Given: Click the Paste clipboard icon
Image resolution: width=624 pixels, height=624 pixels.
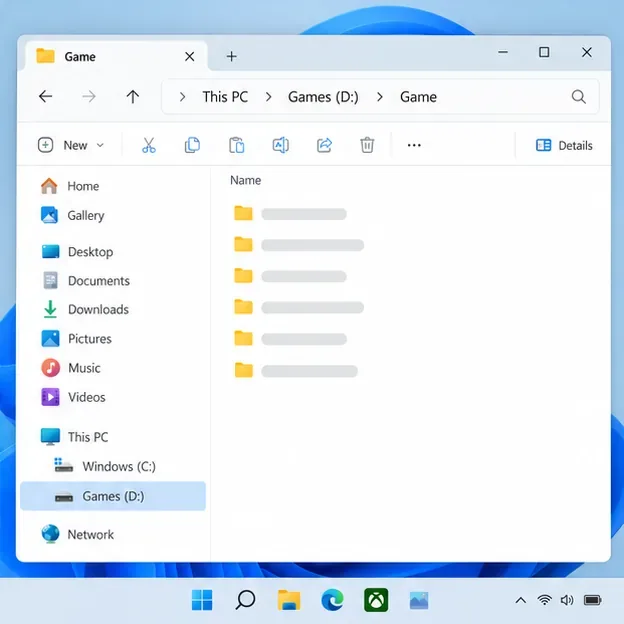Looking at the screenshot, I should [236, 145].
